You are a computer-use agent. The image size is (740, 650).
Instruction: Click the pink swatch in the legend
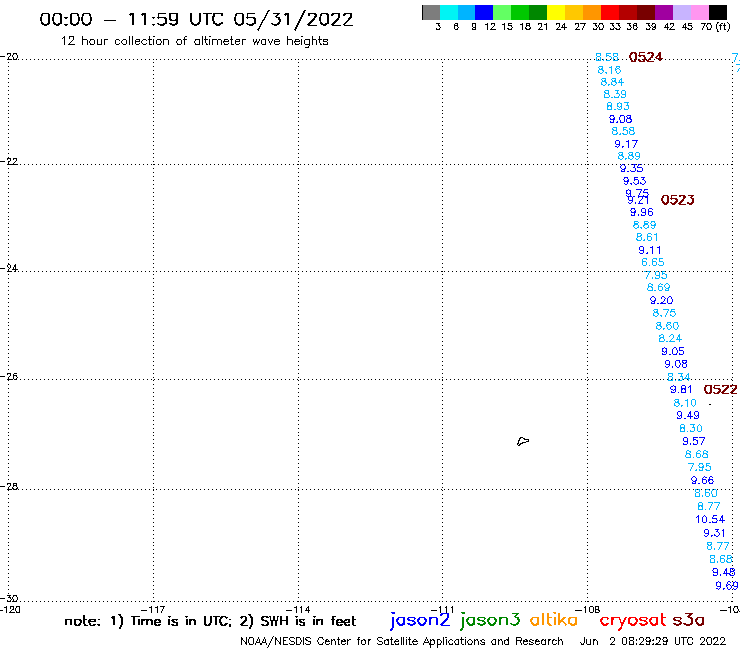point(699,12)
